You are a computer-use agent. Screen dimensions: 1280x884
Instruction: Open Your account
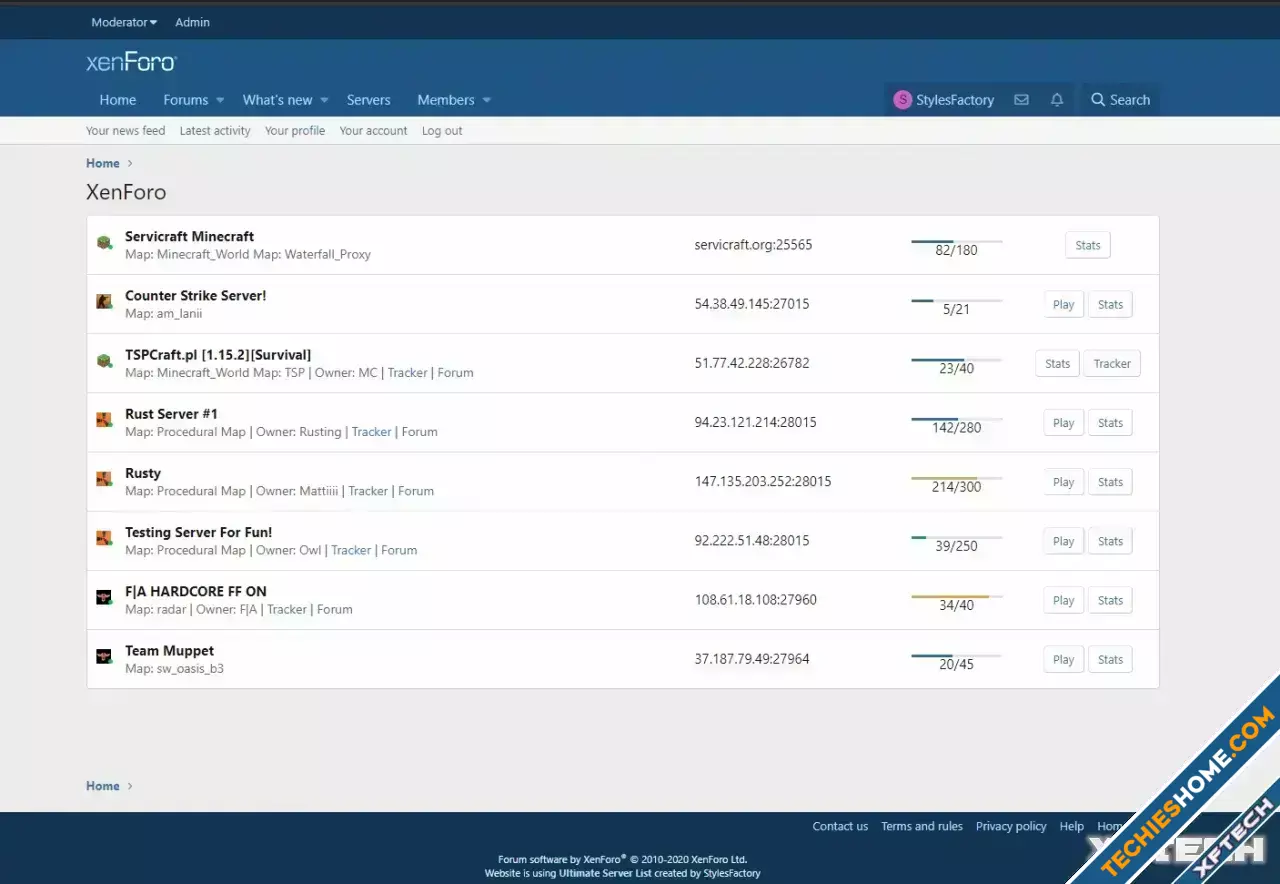(374, 131)
